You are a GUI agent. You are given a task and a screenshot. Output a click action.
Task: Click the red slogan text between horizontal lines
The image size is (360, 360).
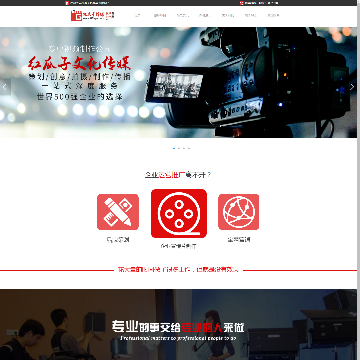tap(178, 270)
